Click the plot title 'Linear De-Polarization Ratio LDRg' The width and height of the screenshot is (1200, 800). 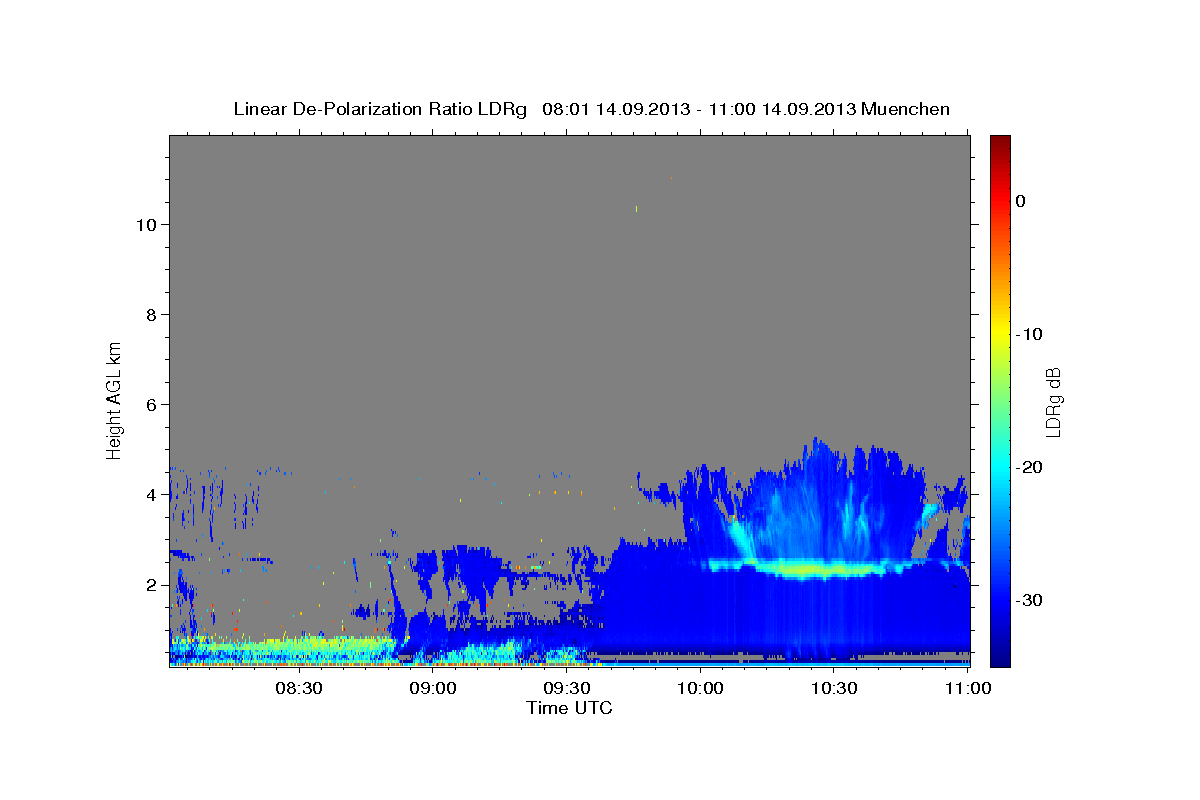[380, 109]
